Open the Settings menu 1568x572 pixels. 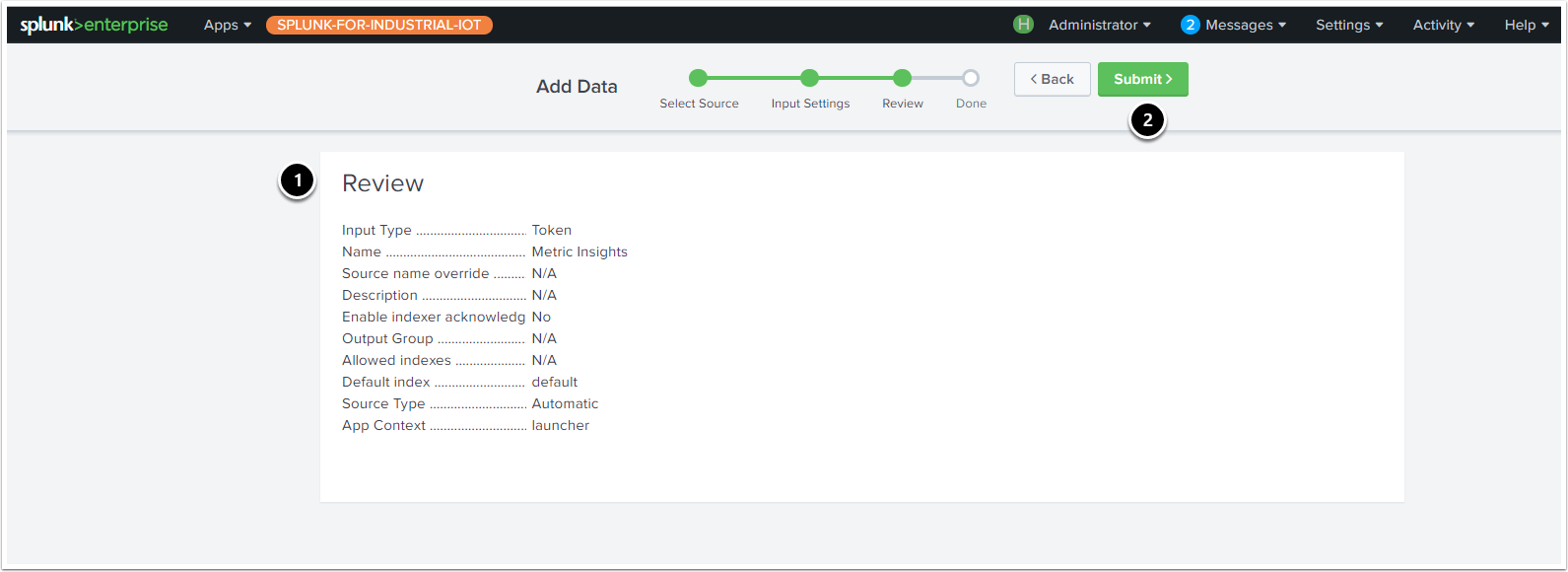tap(1348, 25)
